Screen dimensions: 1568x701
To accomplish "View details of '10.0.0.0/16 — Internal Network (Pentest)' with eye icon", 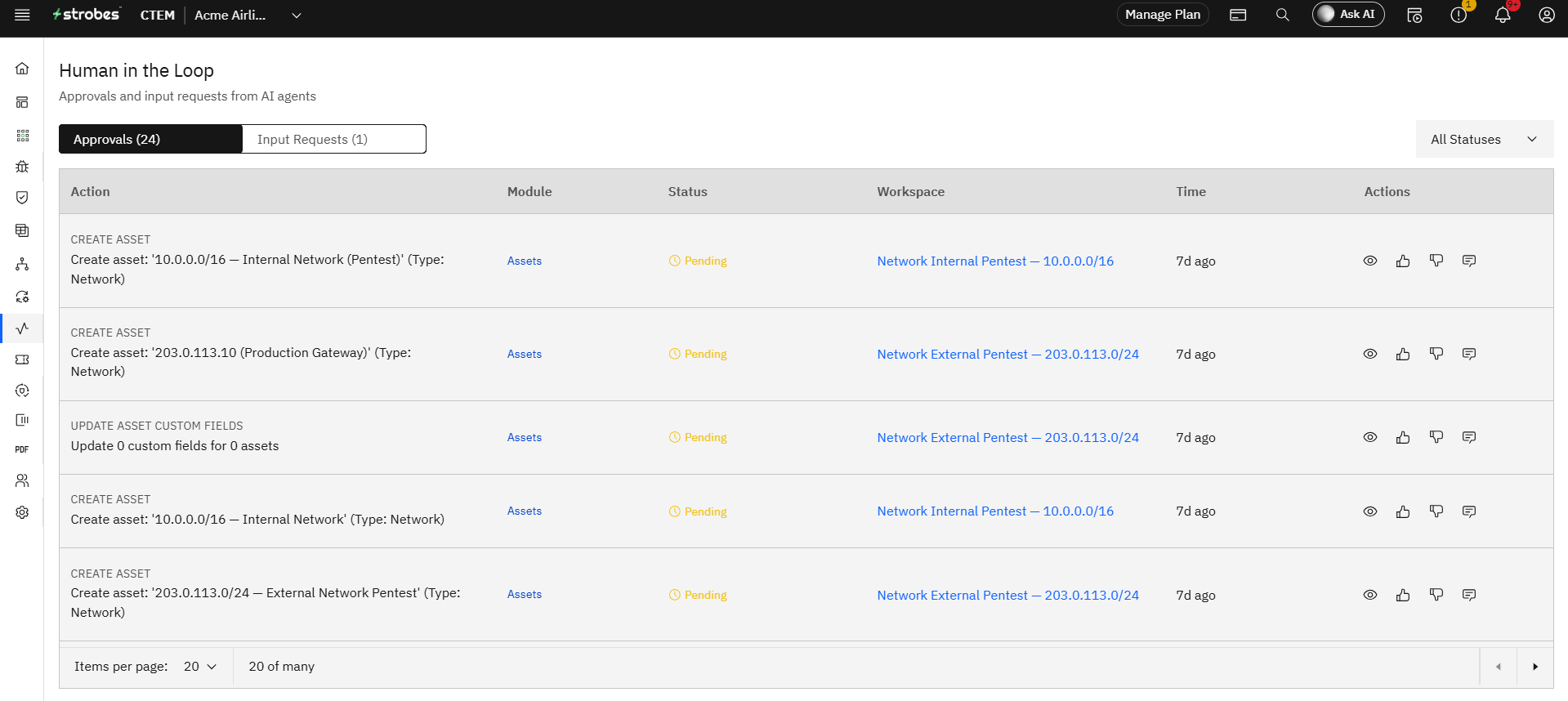I will (x=1370, y=261).
